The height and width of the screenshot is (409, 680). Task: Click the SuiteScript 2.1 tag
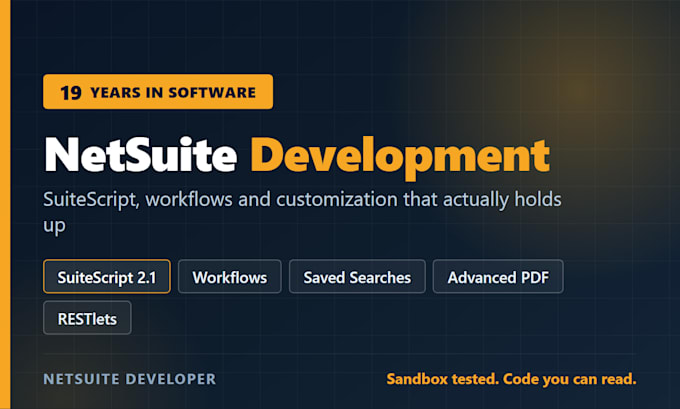107,277
